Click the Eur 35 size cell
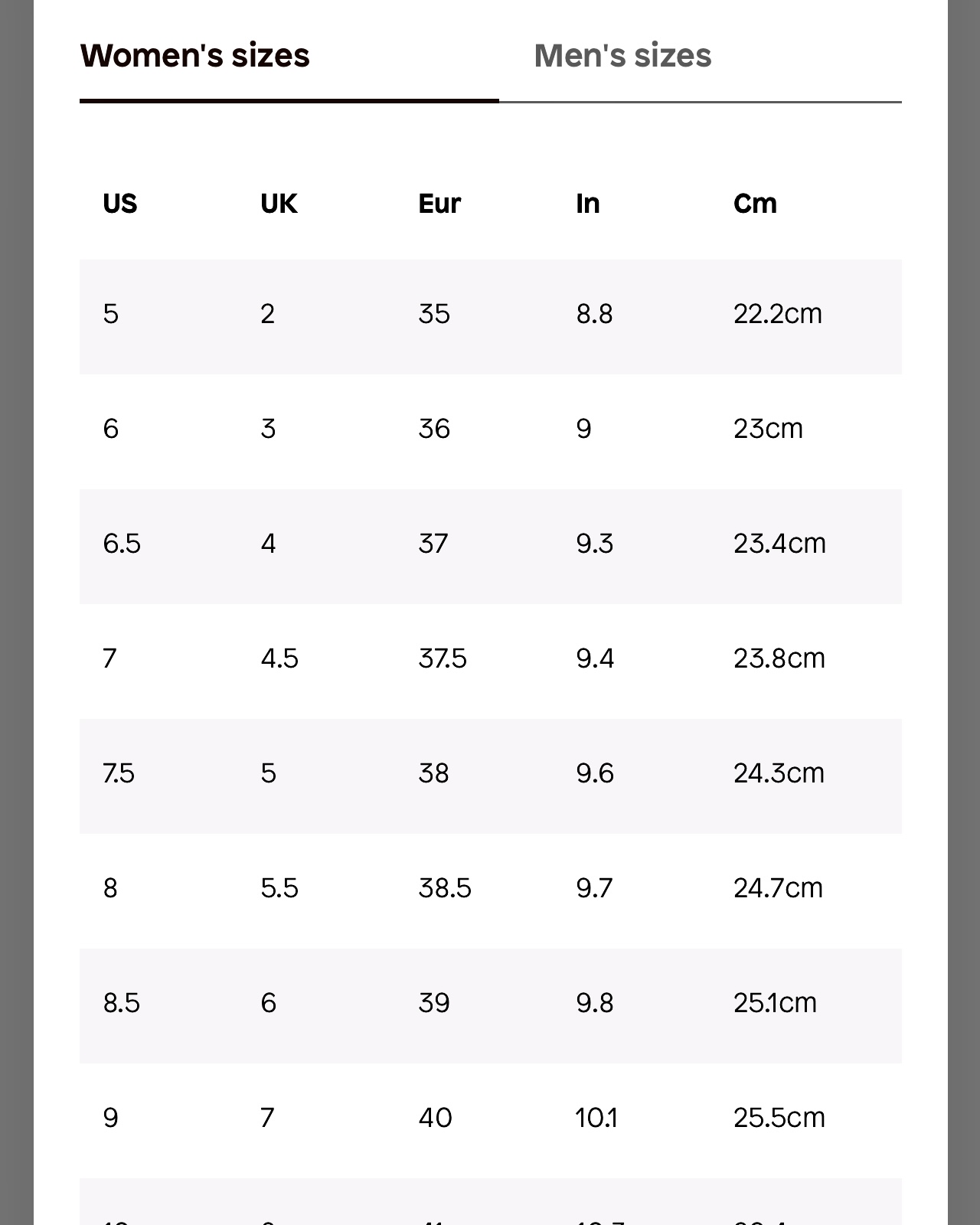 tap(434, 314)
